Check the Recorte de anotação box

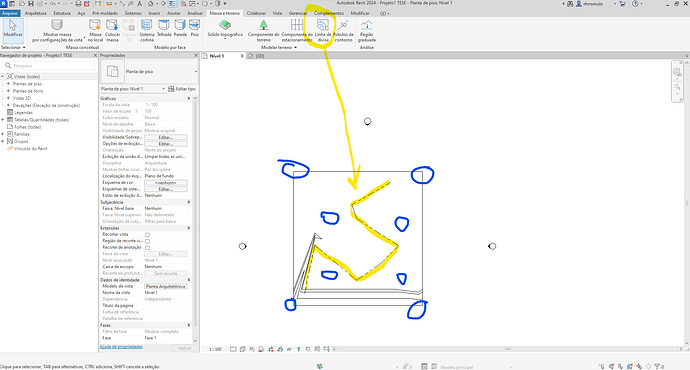[x=147, y=248]
